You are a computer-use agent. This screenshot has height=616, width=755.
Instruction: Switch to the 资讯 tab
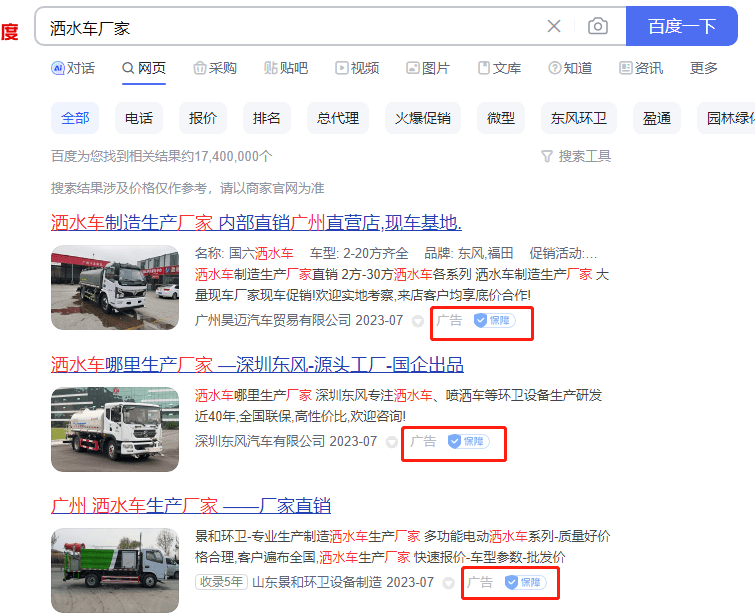tap(641, 68)
